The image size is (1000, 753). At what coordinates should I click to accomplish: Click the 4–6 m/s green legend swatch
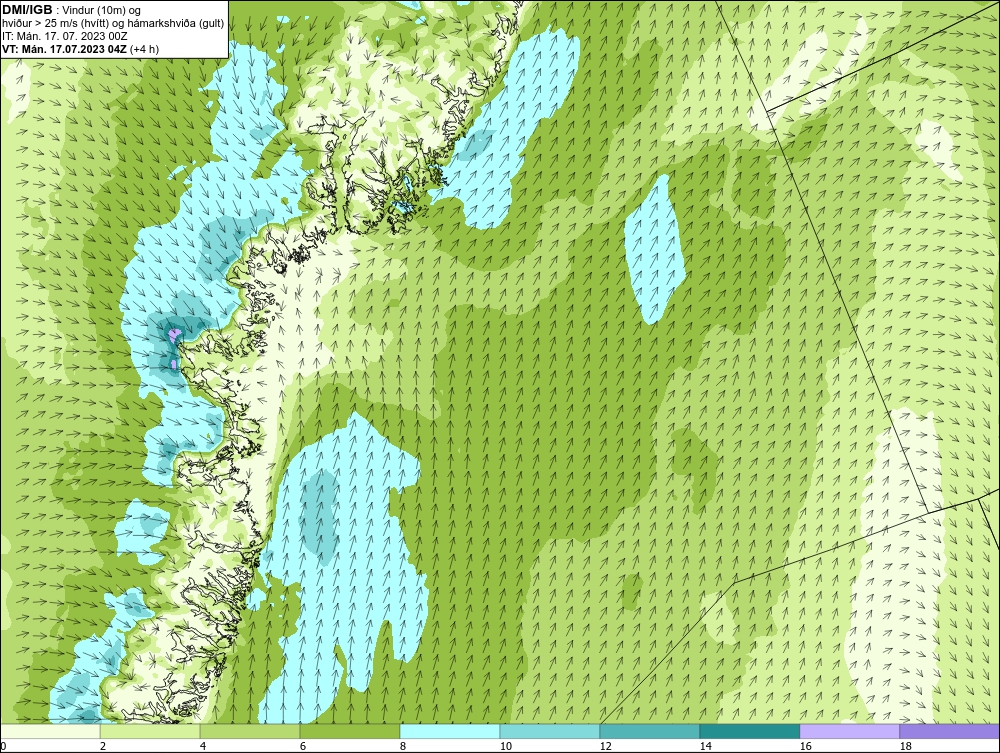coord(250,732)
